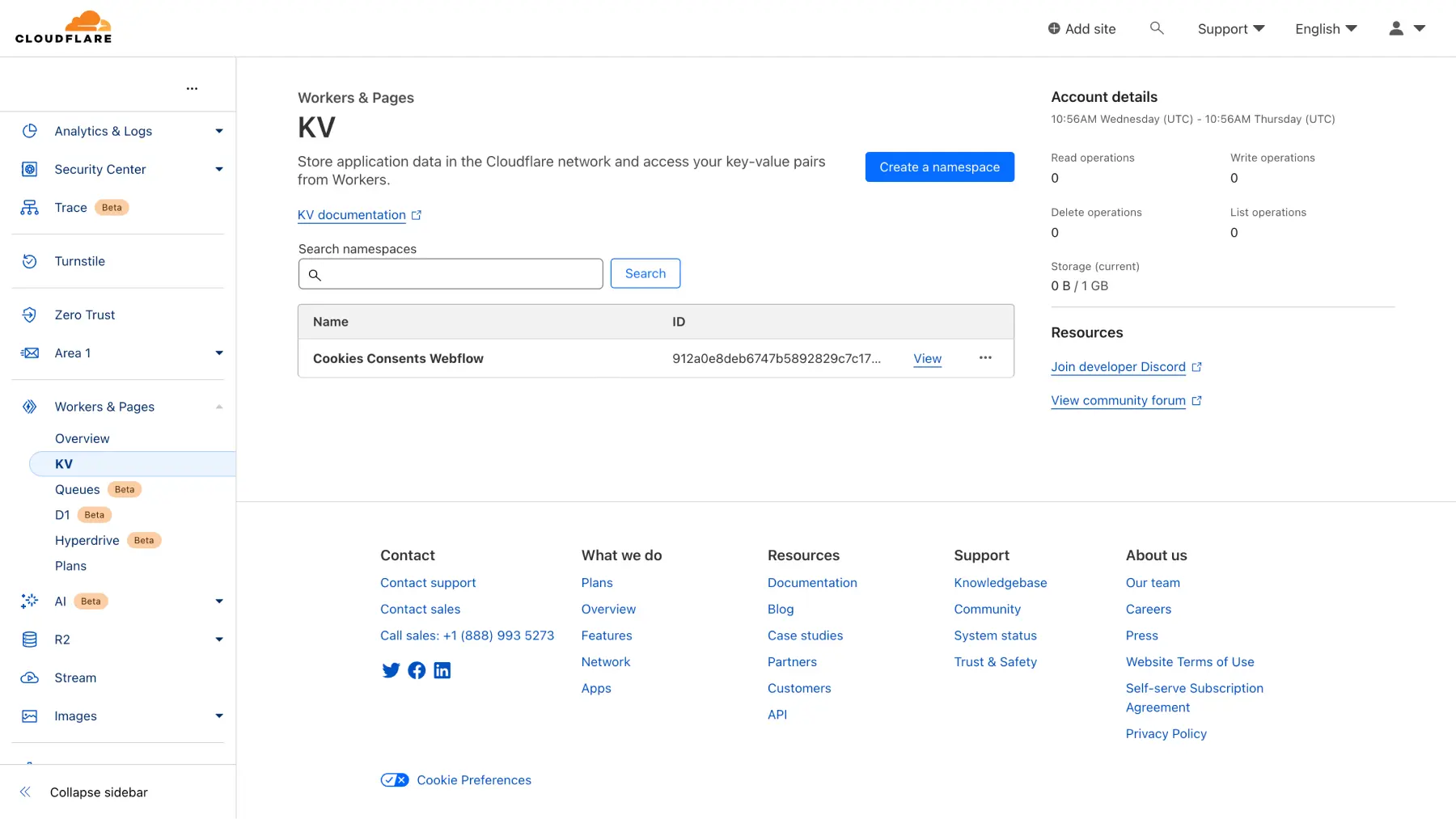The image size is (1456, 819).
Task: Open the KV documentation link
Action: 352,215
